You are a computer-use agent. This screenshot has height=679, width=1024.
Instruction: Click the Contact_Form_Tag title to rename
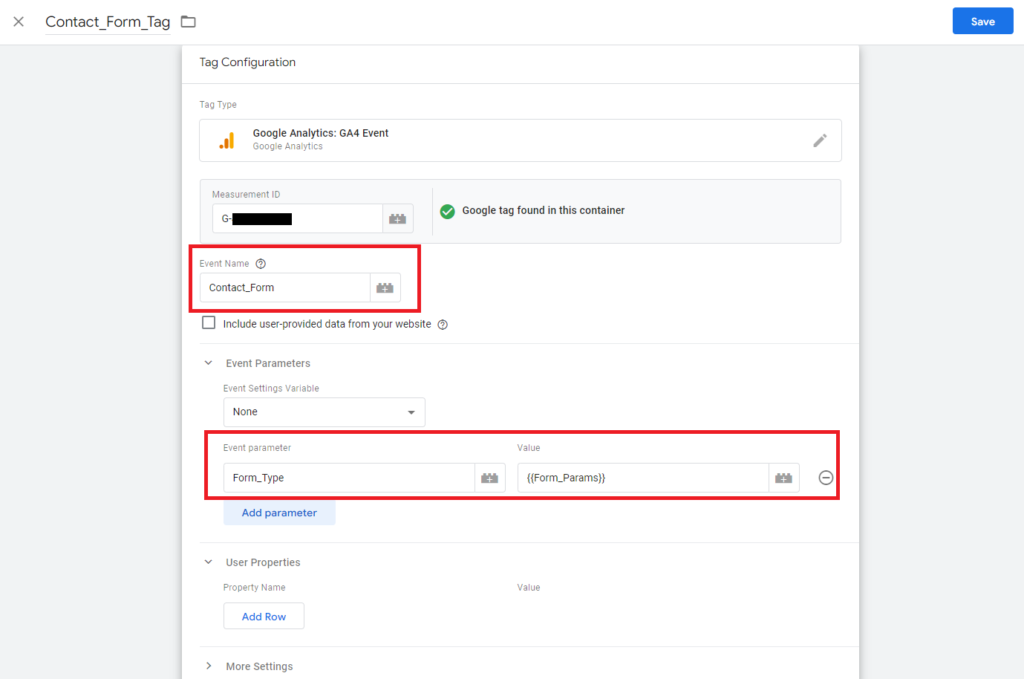pyautogui.click(x=108, y=22)
